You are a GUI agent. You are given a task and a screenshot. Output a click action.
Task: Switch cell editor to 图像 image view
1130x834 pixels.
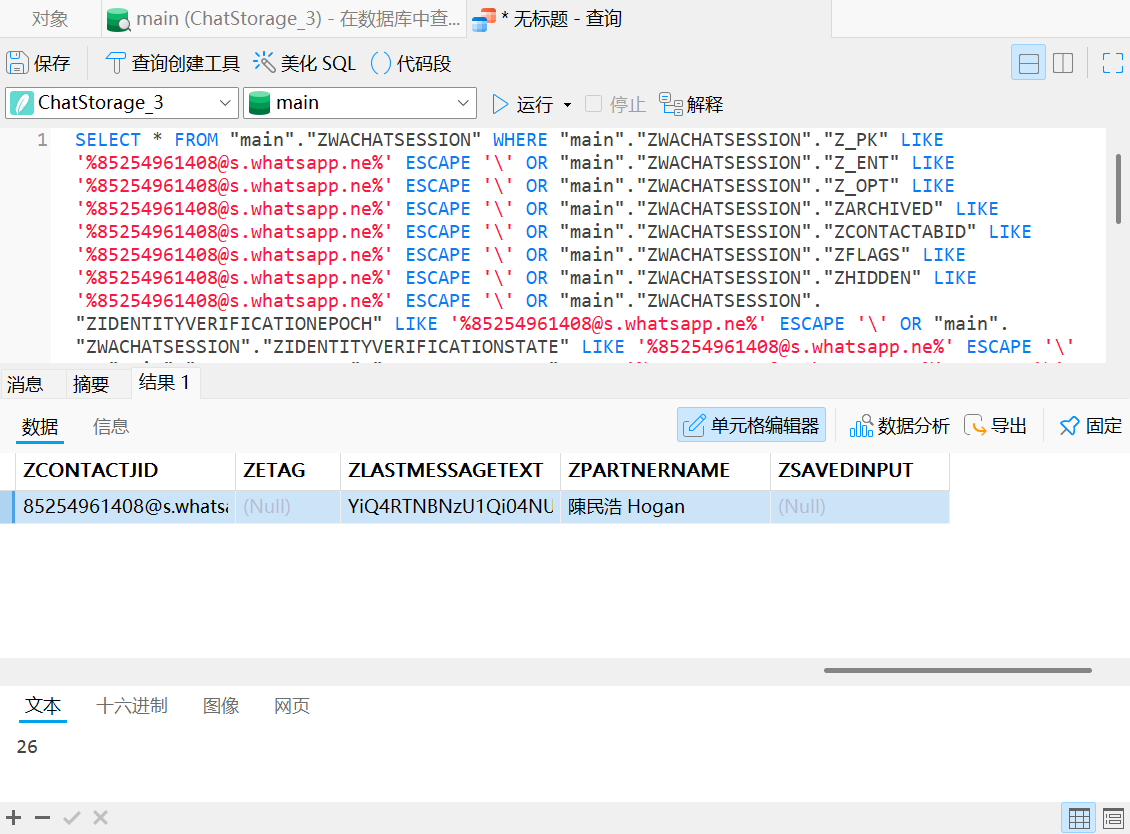[x=221, y=706]
